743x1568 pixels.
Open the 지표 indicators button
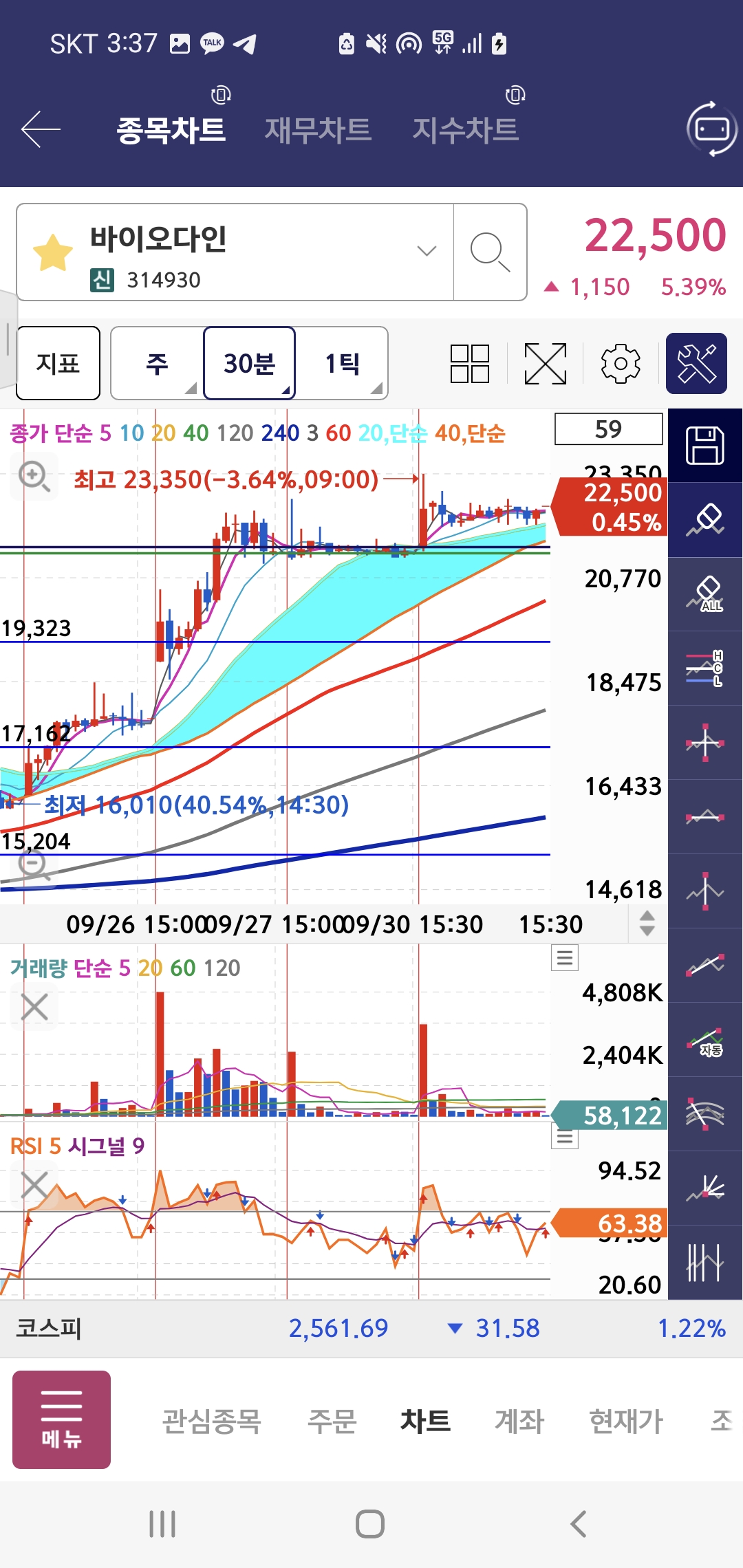click(58, 363)
